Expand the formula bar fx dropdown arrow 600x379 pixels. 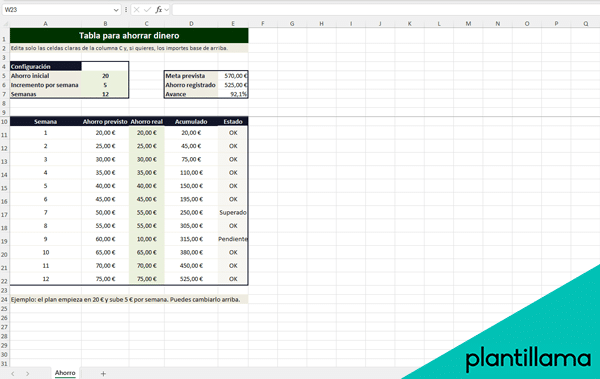click(x=167, y=10)
